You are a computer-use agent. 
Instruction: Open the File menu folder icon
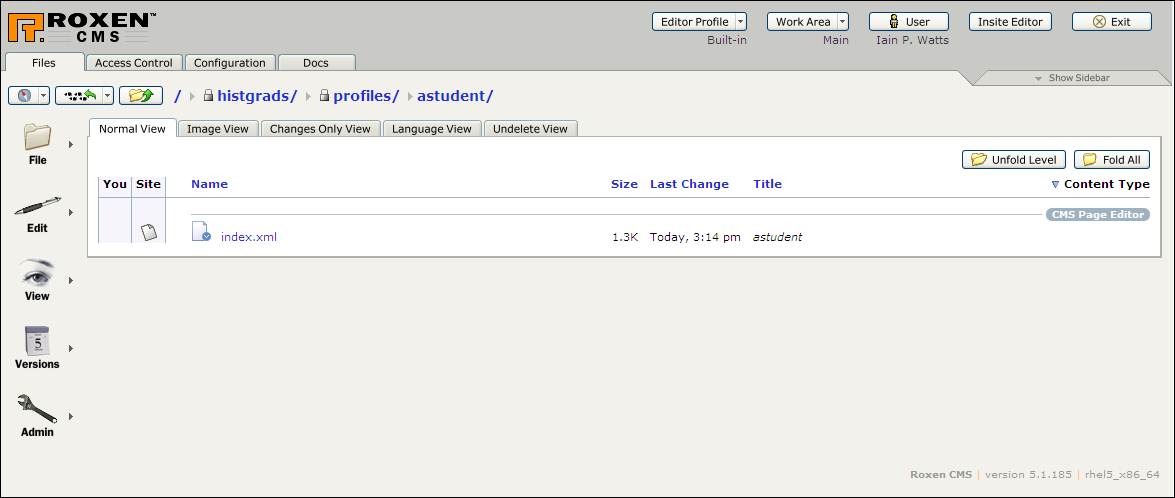tap(37, 137)
